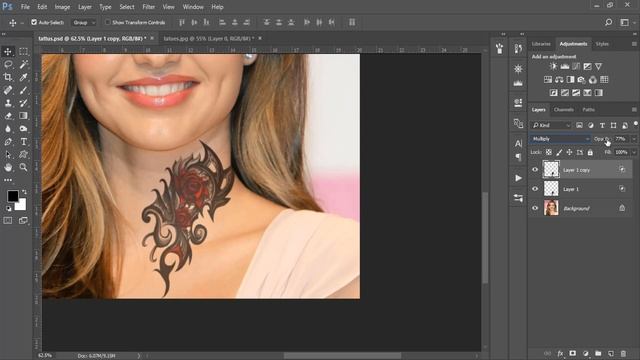Select the Pen tool
Viewport: 640px width, 360px height.
tap(8, 142)
